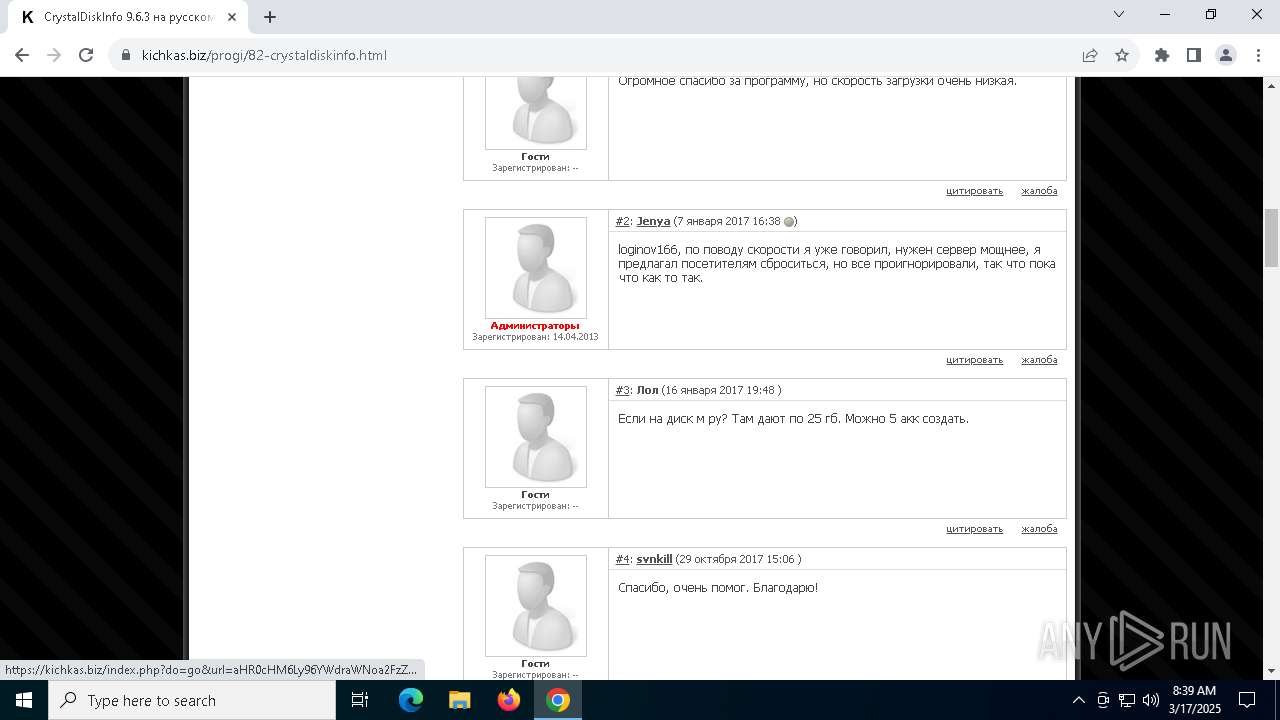The height and width of the screenshot is (720, 1280).
Task: Open comment permalink #3
Action: pos(623,390)
